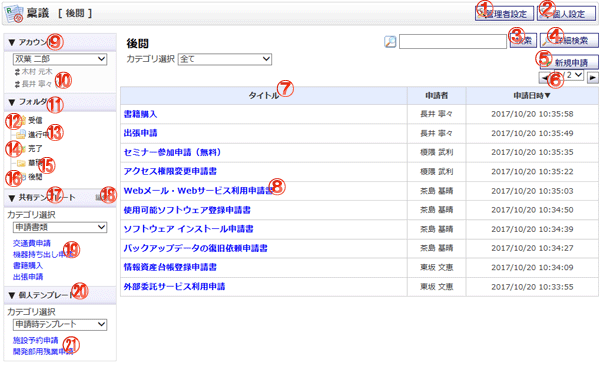This screenshot has height=366, width=600.
Task: Open バックアップデータの復旧依頼申請書 request
Action: 195,248
